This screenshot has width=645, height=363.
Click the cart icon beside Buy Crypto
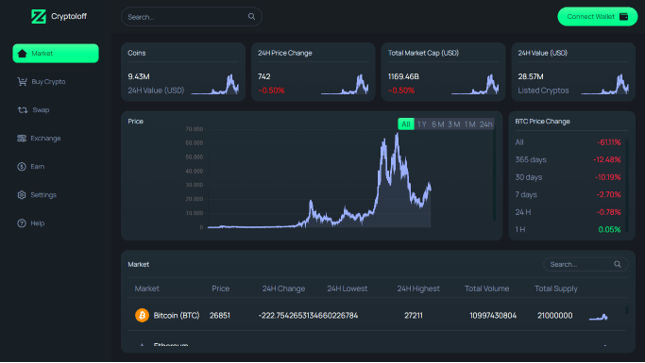pyautogui.click(x=22, y=81)
